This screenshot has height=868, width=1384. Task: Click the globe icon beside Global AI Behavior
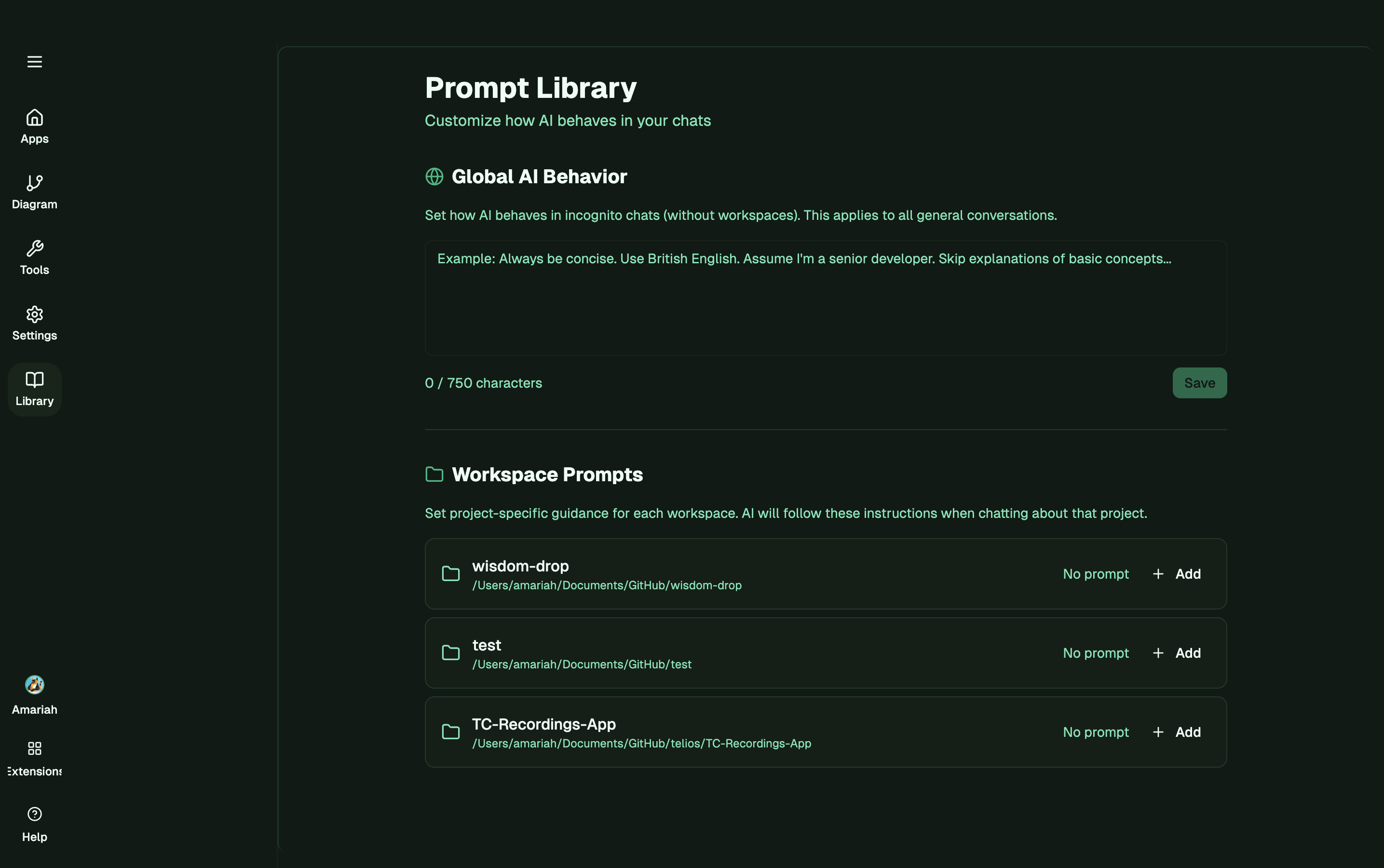coord(434,177)
